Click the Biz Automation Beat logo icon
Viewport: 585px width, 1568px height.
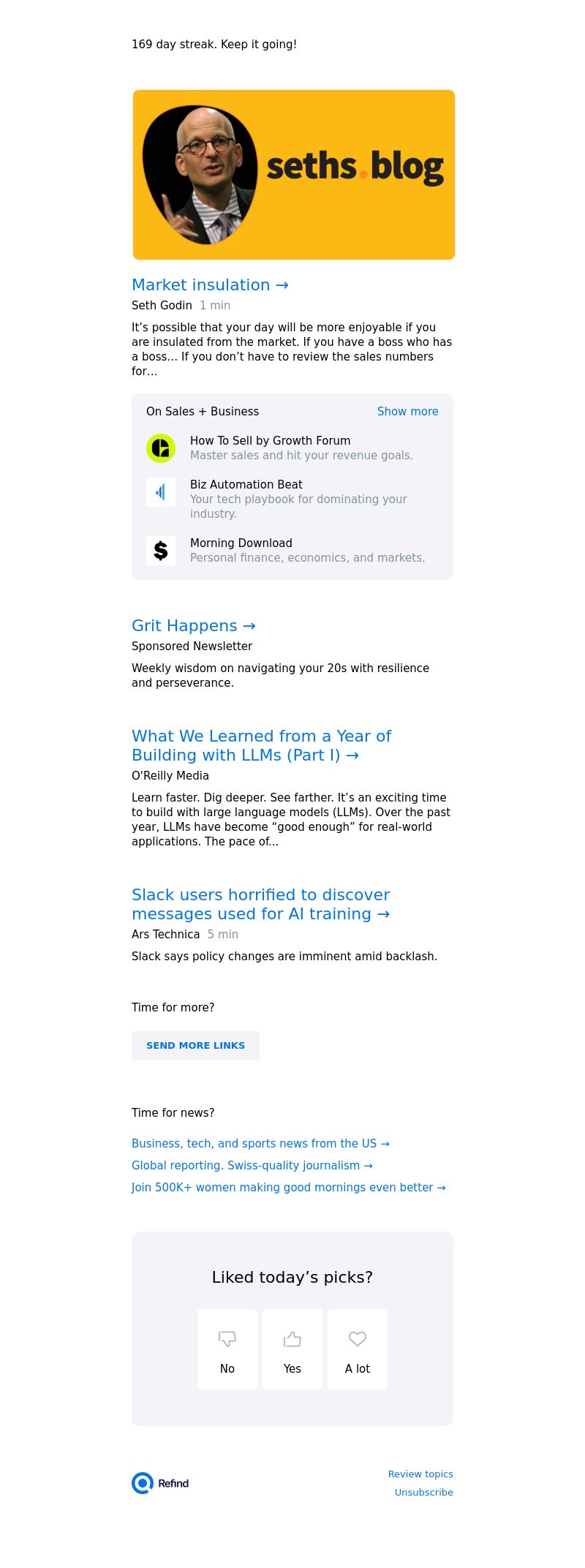pos(161,492)
